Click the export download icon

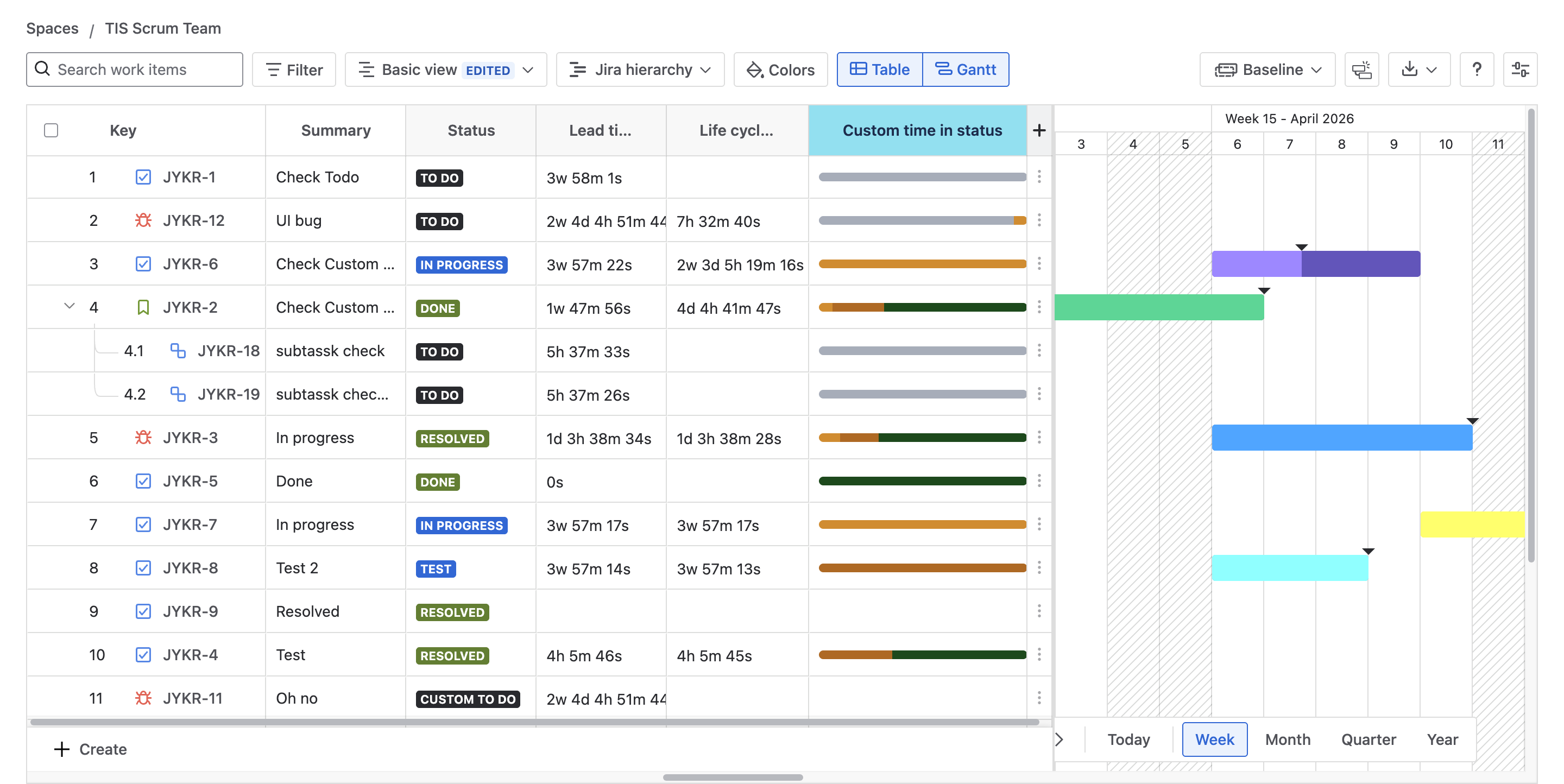1410,69
